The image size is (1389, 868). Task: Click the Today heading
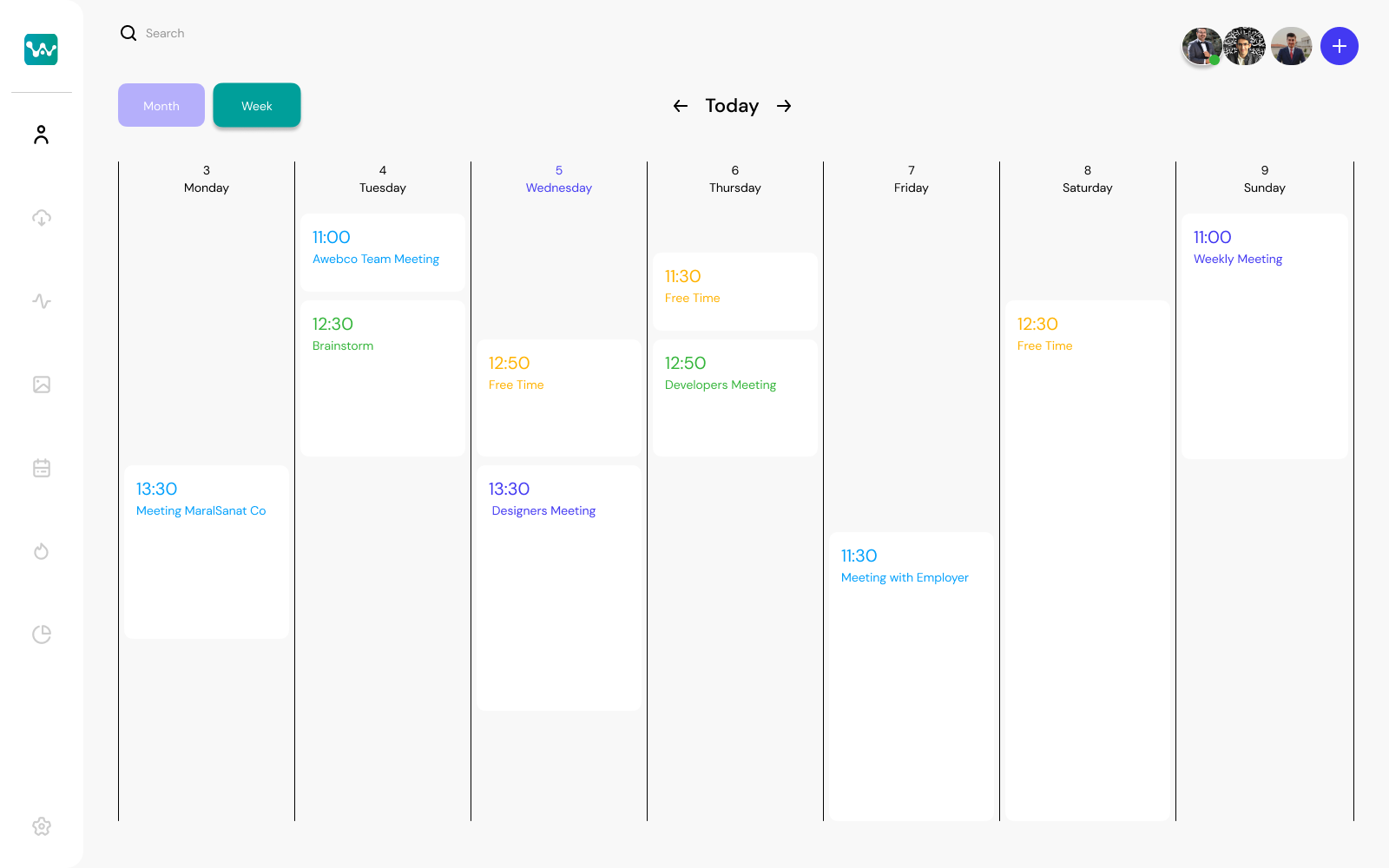pos(732,105)
